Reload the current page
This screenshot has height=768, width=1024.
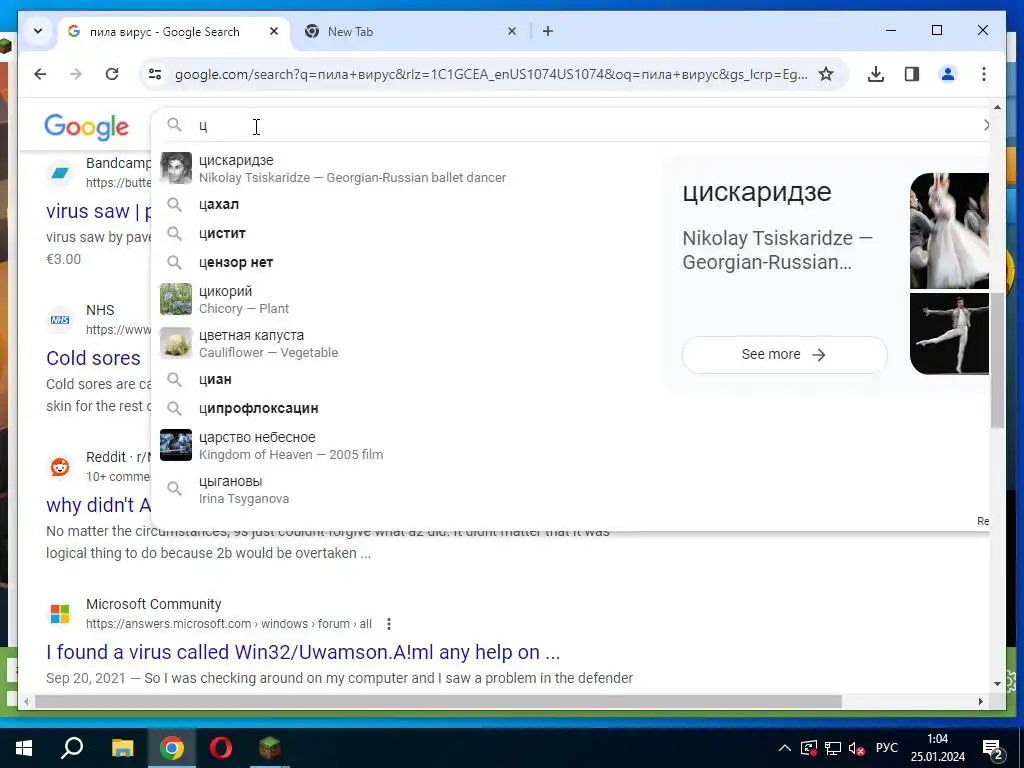112,74
